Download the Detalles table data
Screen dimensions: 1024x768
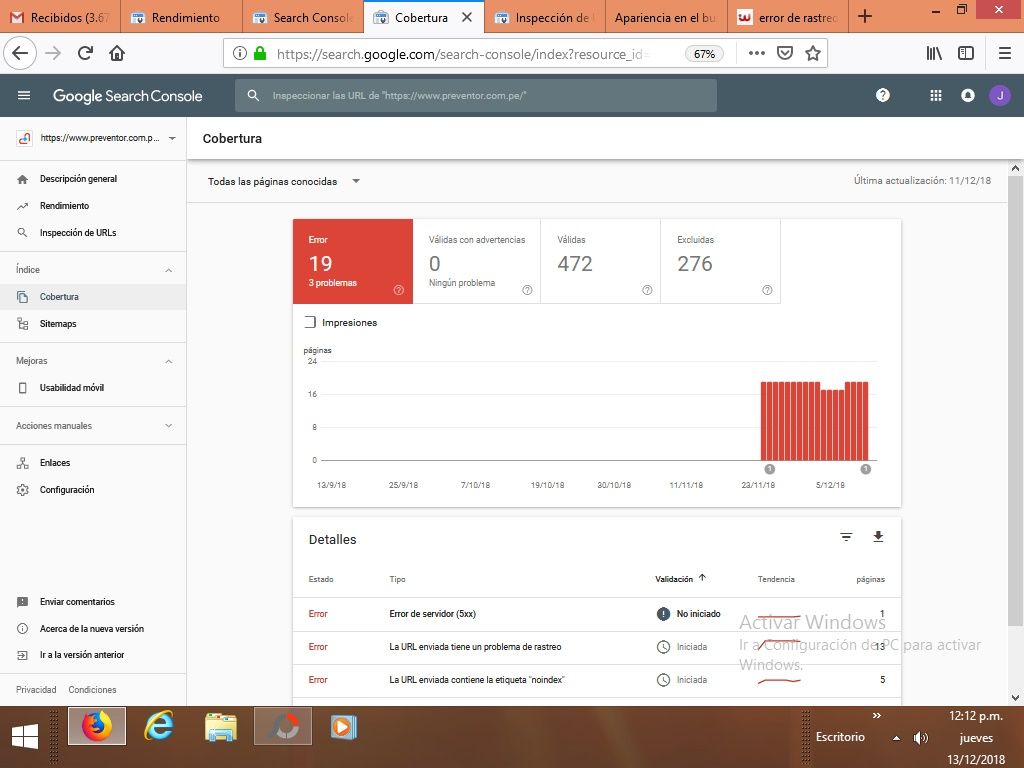(x=878, y=537)
